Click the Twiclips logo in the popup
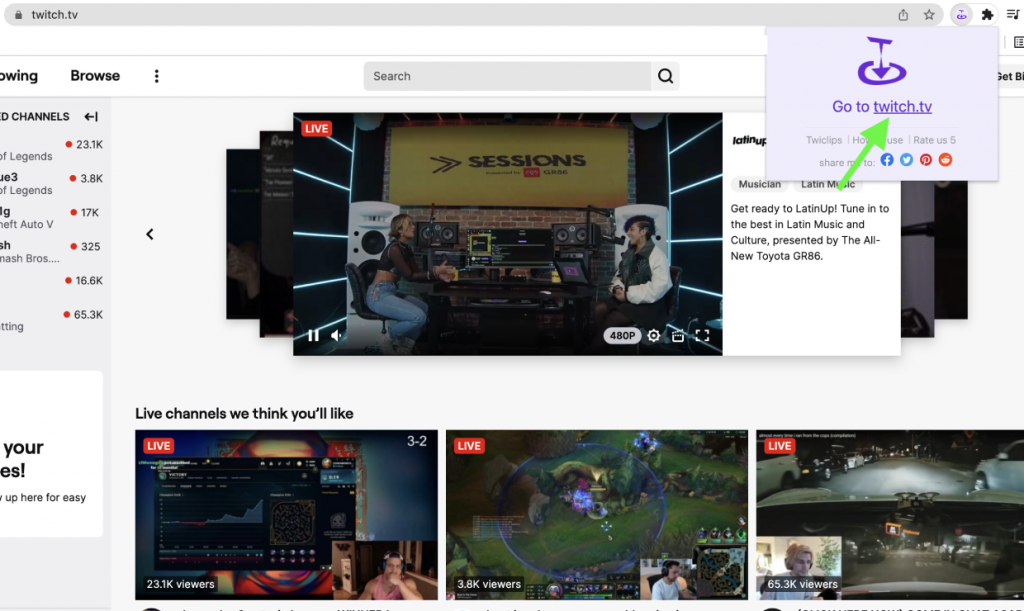Image resolution: width=1024 pixels, height=611 pixels. [882, 61]
